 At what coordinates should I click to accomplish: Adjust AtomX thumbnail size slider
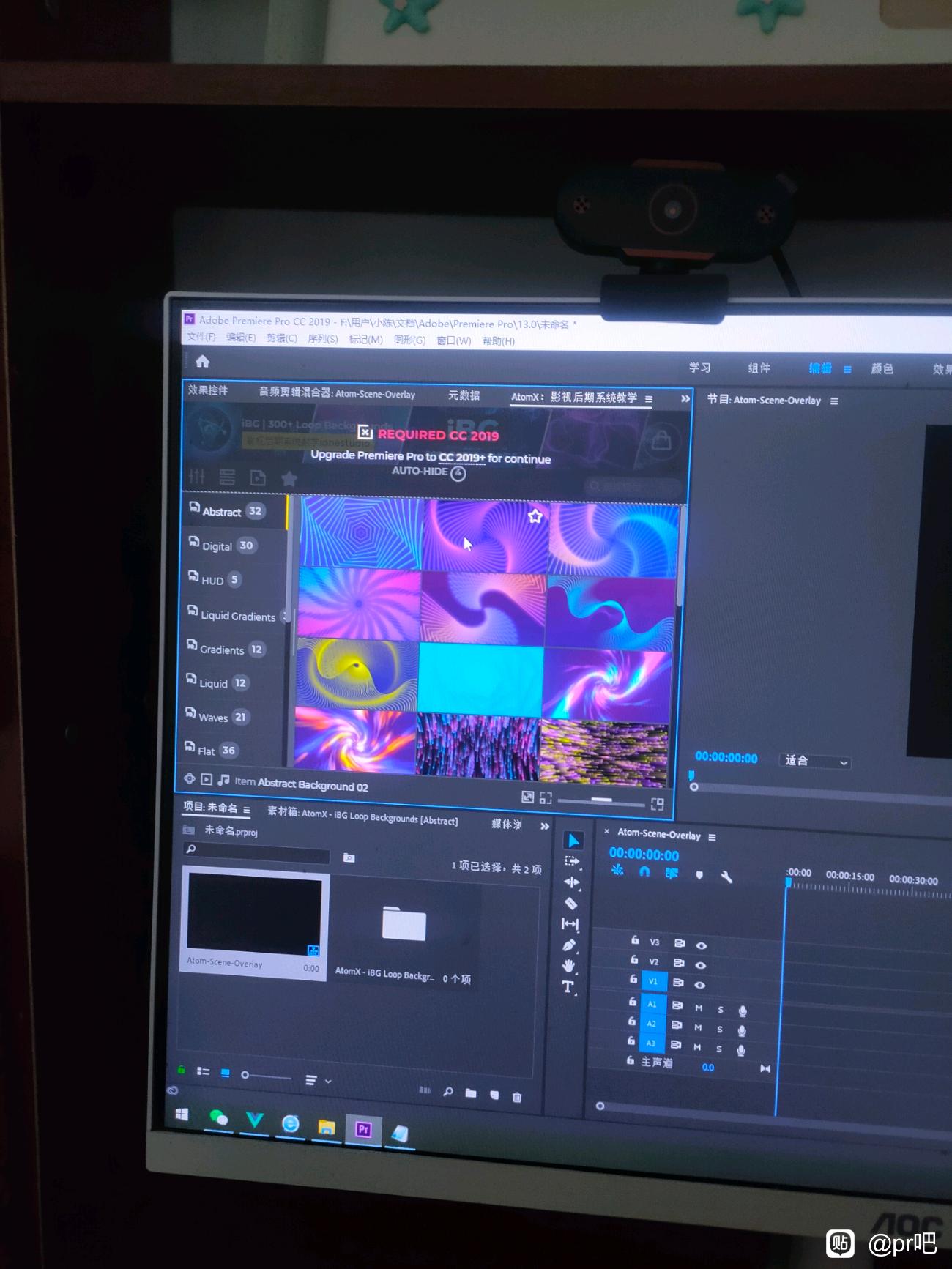coord(601,800)
